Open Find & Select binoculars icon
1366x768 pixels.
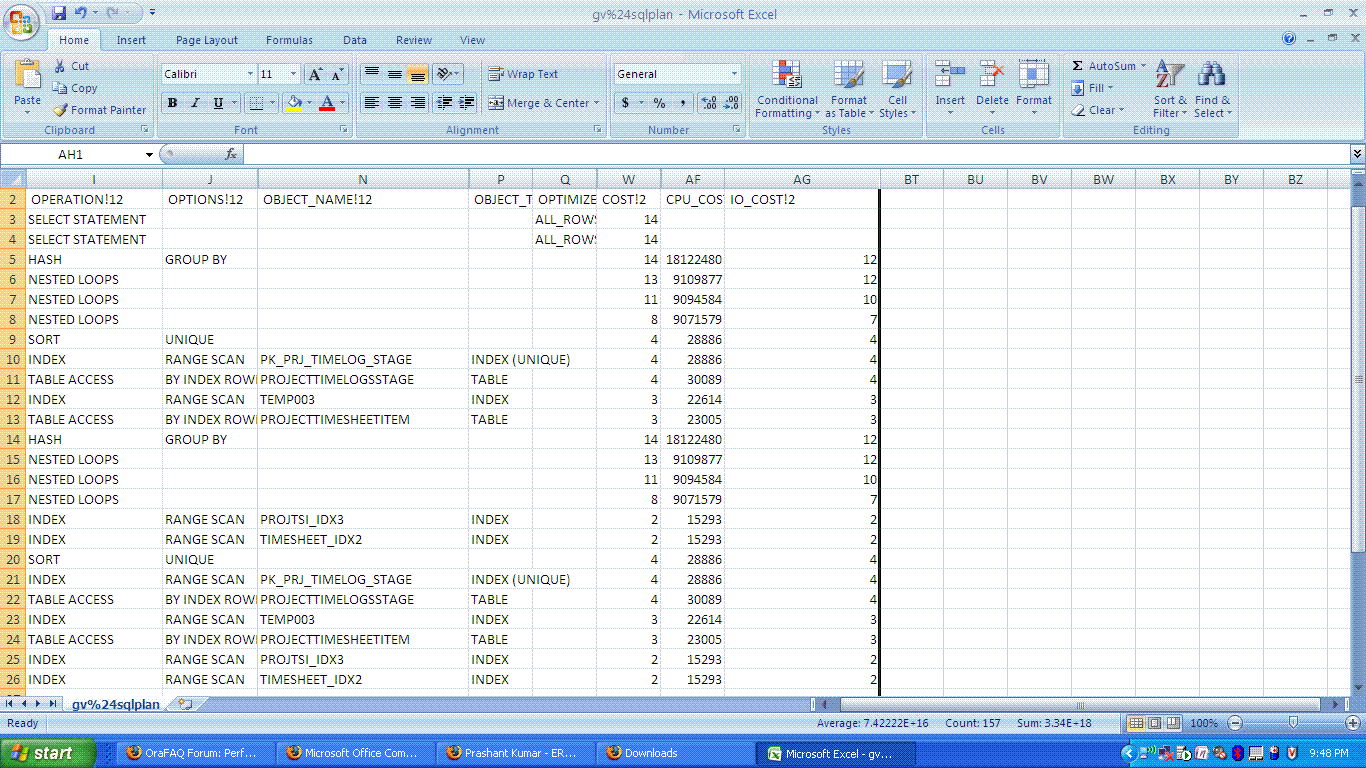point(1211,76)
